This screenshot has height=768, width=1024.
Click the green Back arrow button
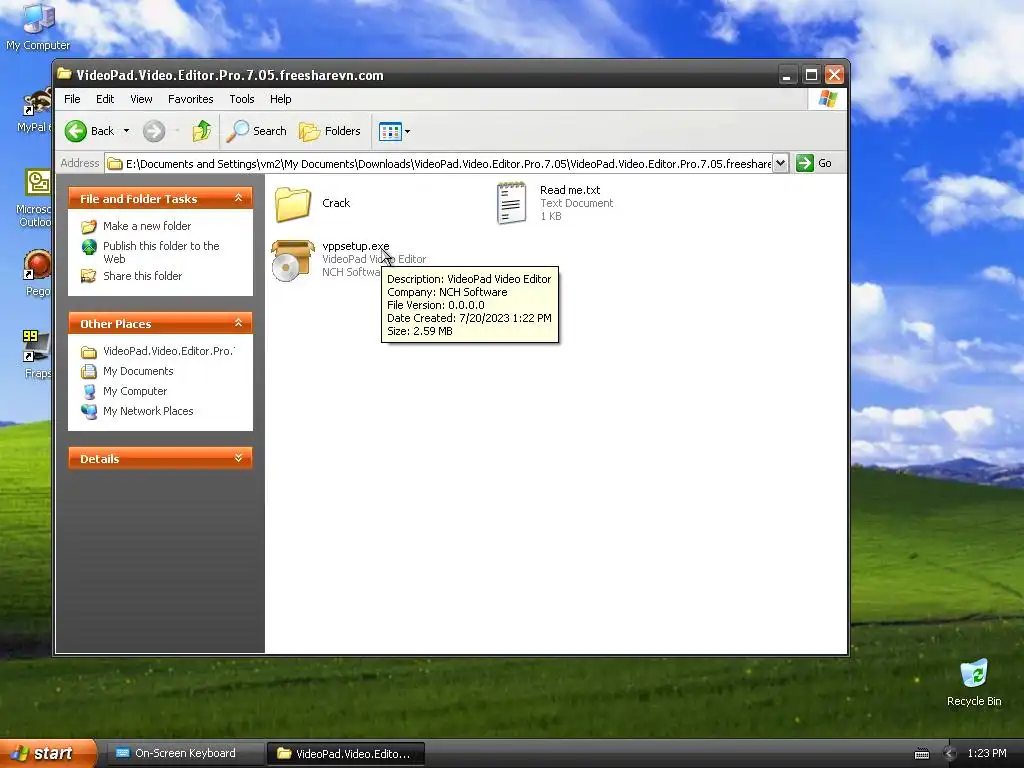(76, 131)
